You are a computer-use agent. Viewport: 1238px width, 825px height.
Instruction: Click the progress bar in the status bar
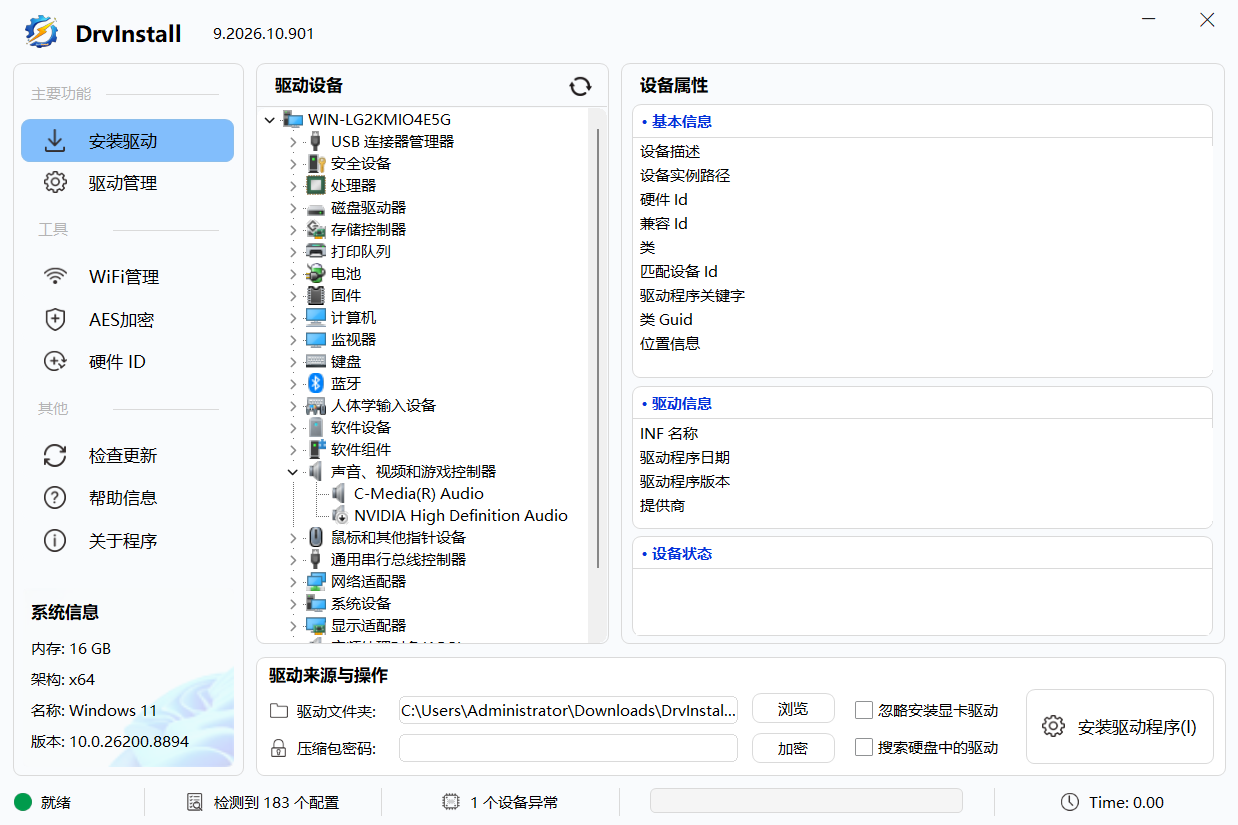pos(806,801)
